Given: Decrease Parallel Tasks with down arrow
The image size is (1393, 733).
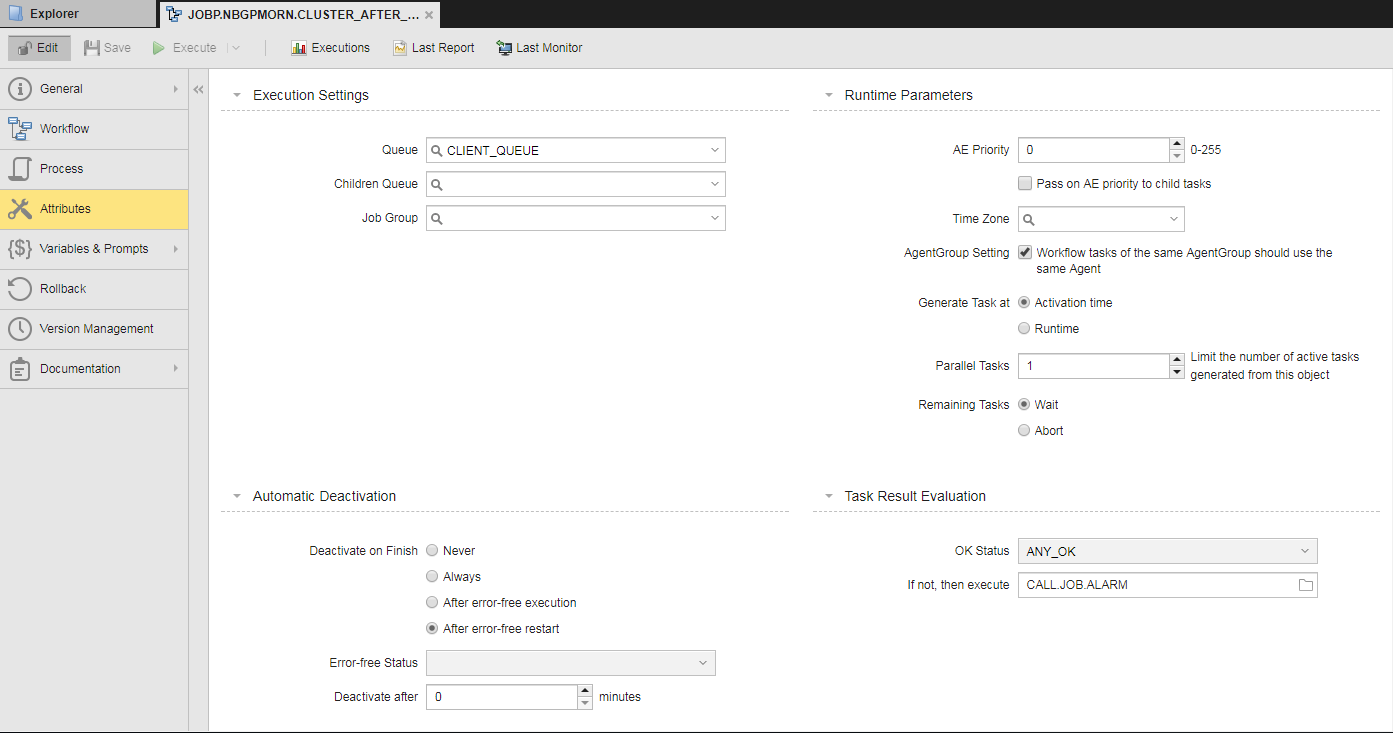Looking at the screenshot, I should coord(1177,372).
